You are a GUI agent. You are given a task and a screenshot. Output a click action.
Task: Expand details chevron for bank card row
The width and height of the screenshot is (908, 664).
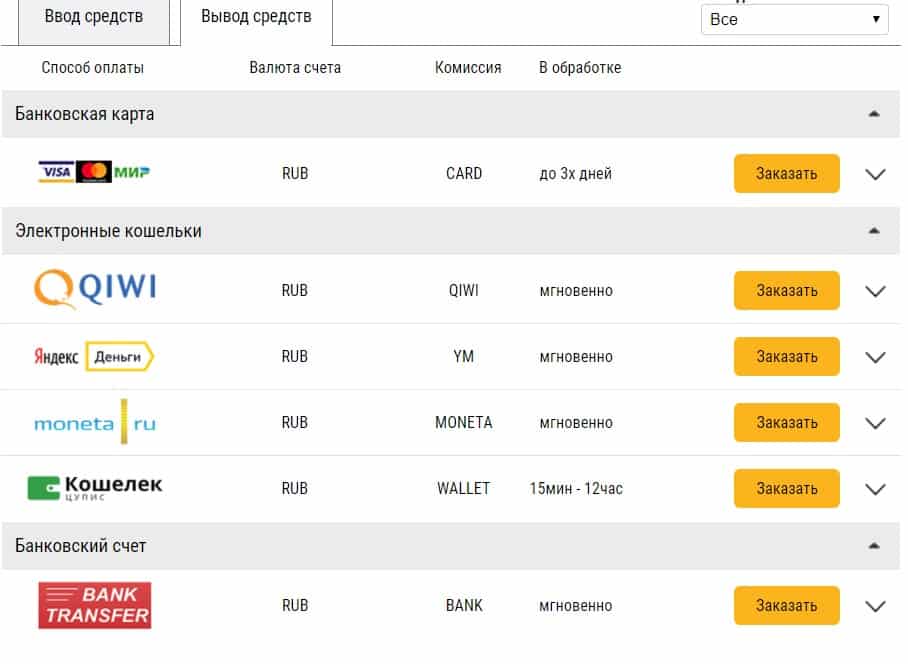(875, 174)
